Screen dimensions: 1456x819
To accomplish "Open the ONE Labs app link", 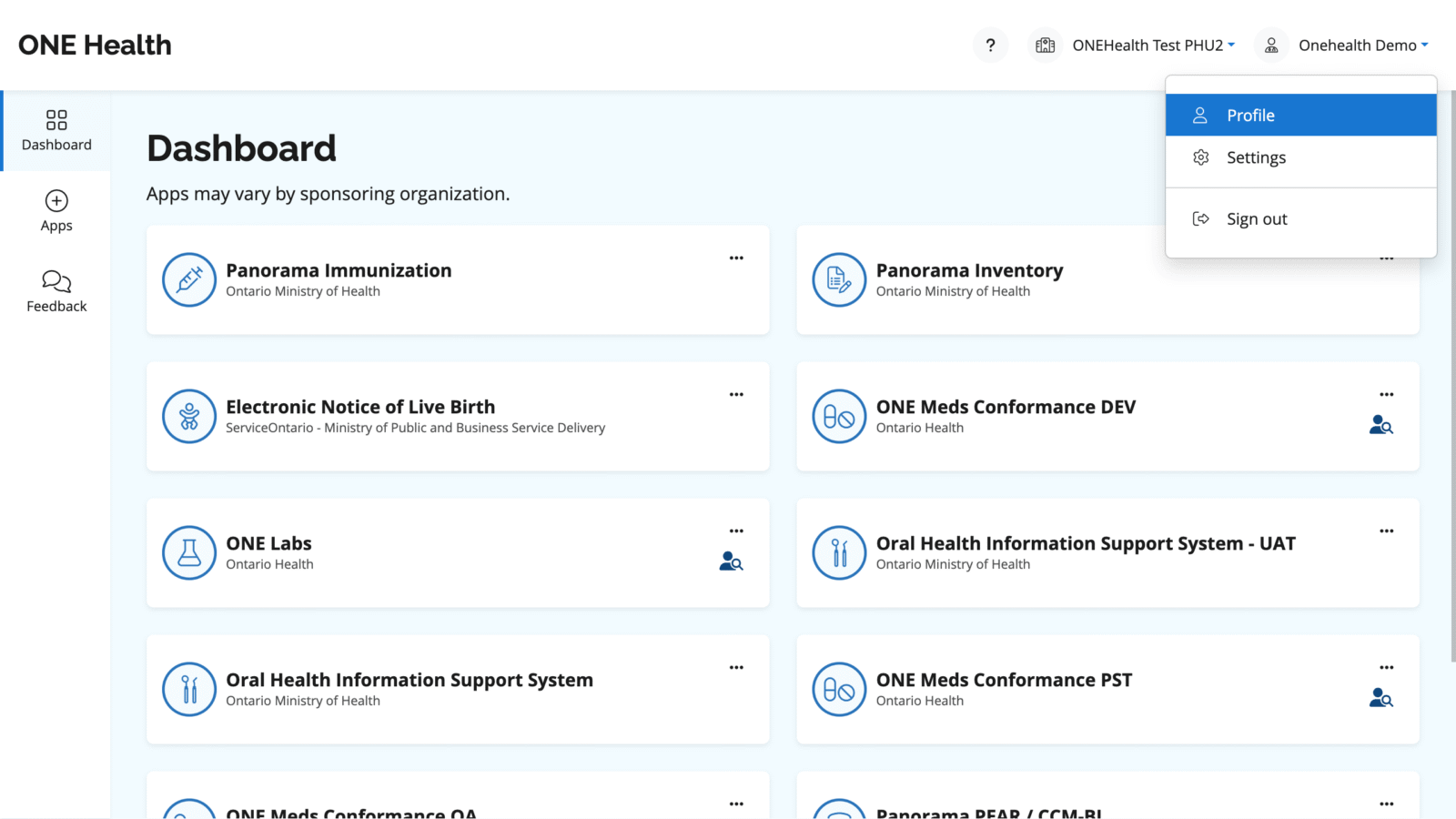I will click(x=268, y=543).
